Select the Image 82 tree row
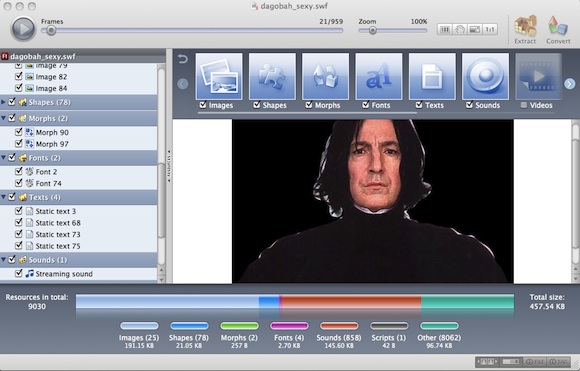 click(x=78, y=77)
